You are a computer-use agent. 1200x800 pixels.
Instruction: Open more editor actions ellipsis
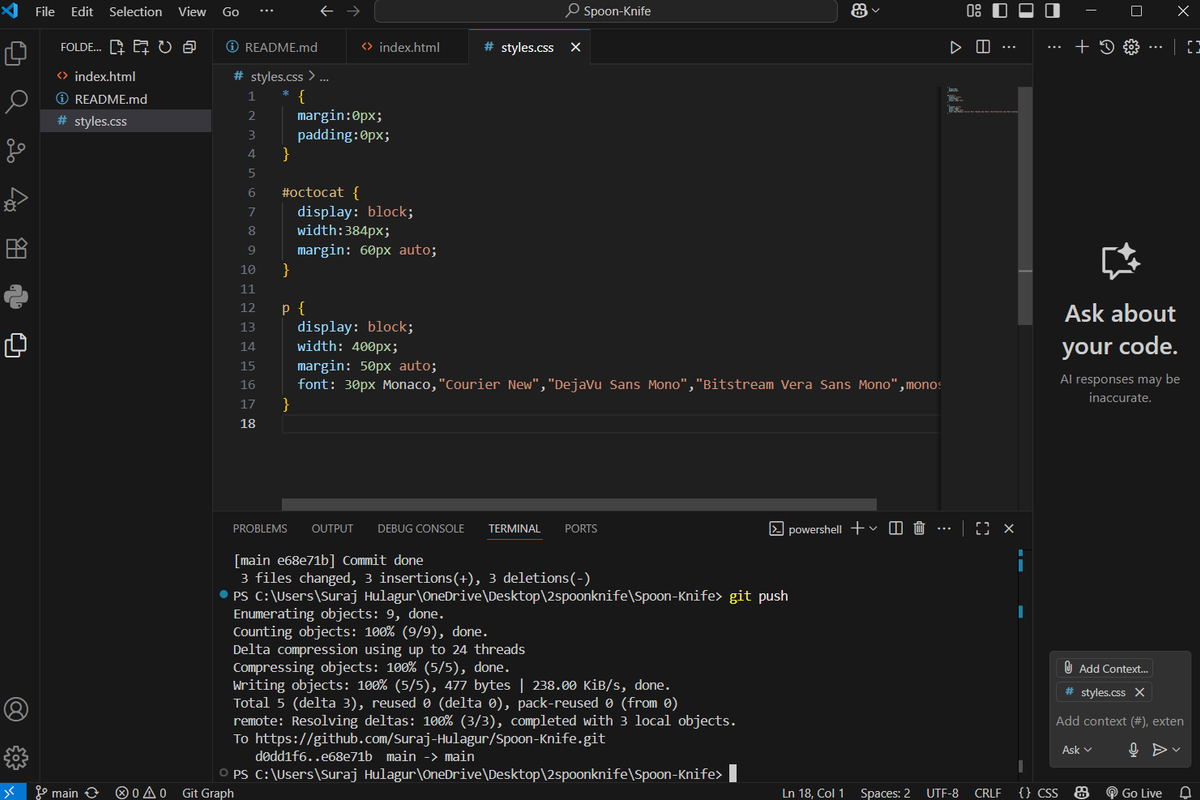tap(1011, 47)
